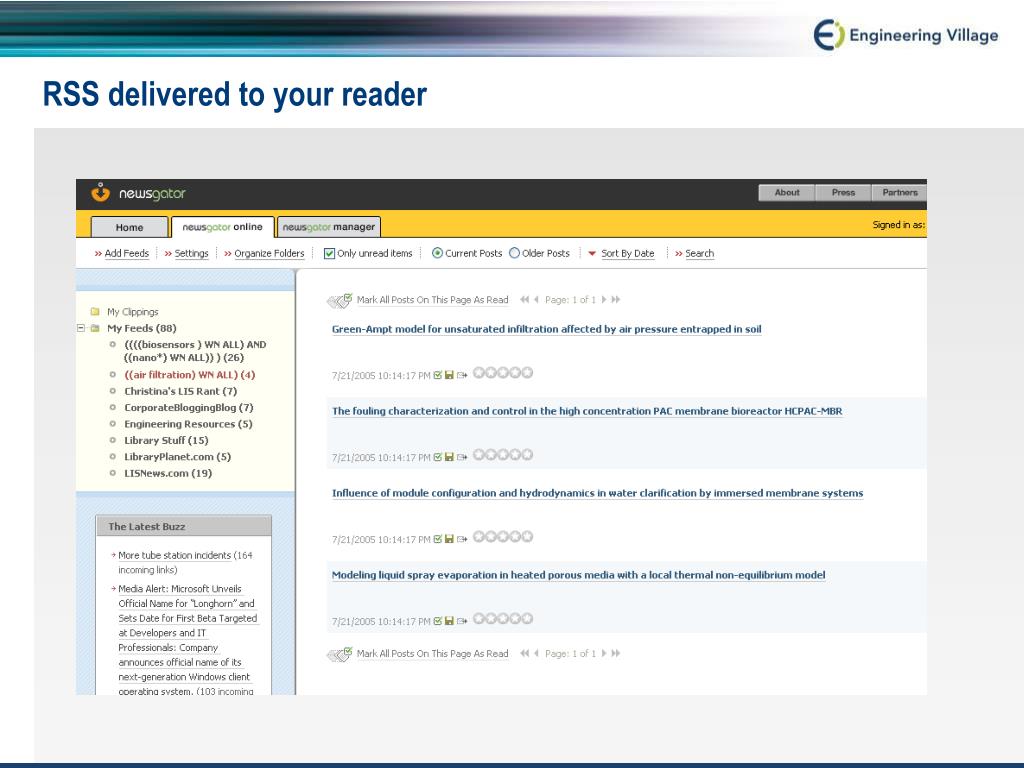This screenshot has width=1024, height=768.
Task: Open the Settings link
Action: pos(191,253)
